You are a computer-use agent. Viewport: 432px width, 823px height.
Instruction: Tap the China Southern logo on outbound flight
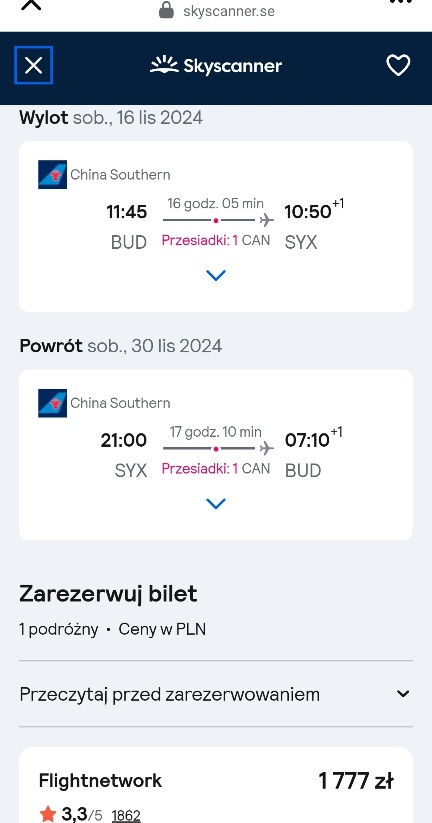coord(52,174)
